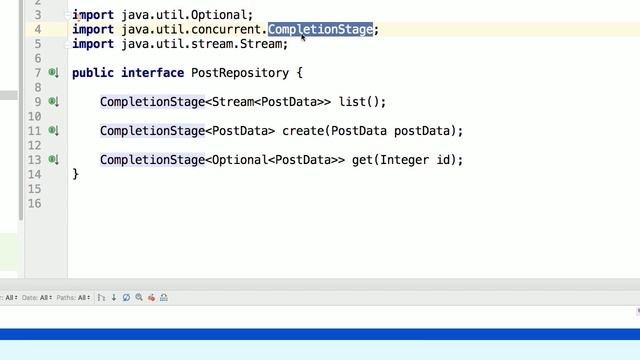Click the cherry-pick icon in the log toolbar

151,298
